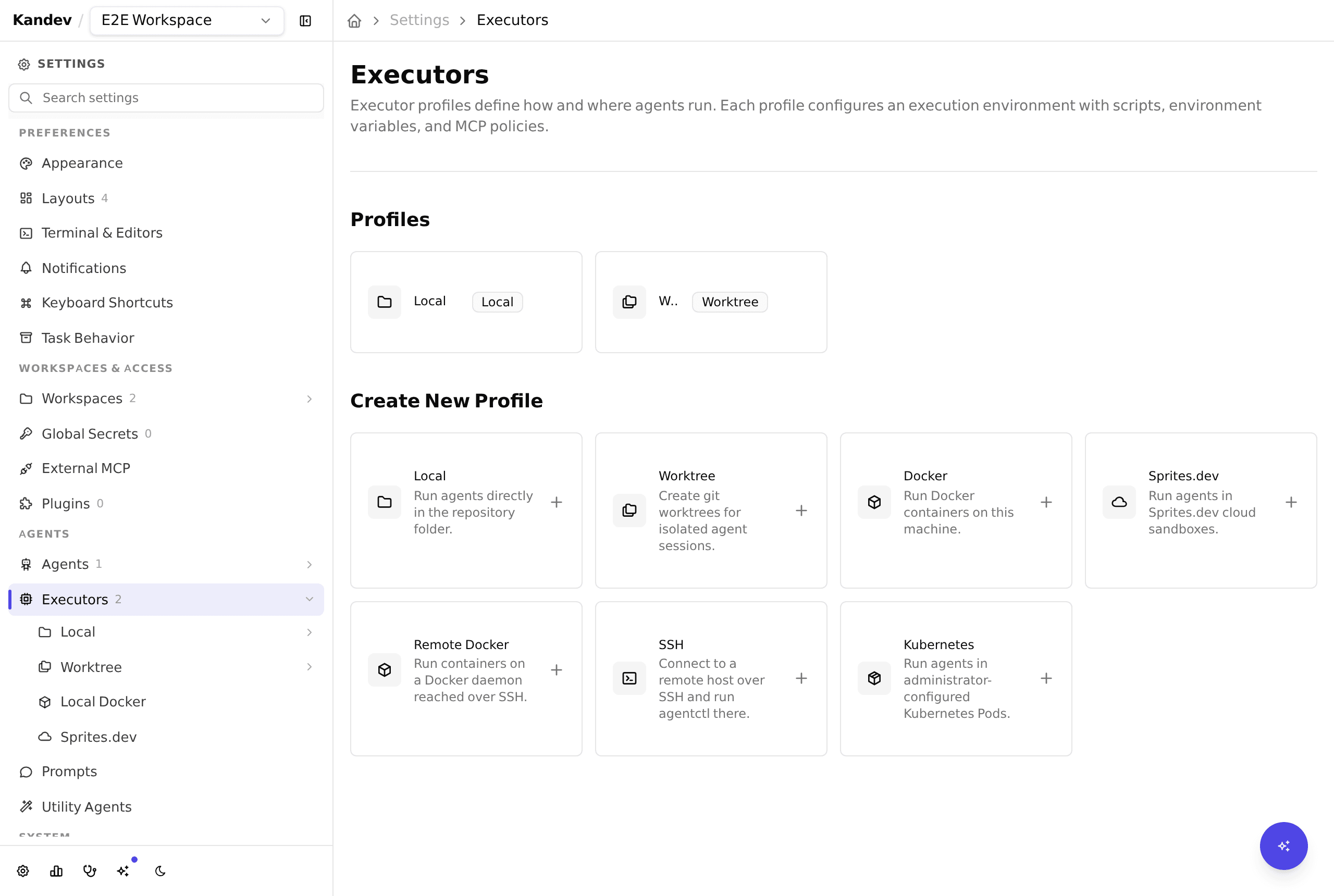Select Local Docker in sidebar tree

pos(176,702)
